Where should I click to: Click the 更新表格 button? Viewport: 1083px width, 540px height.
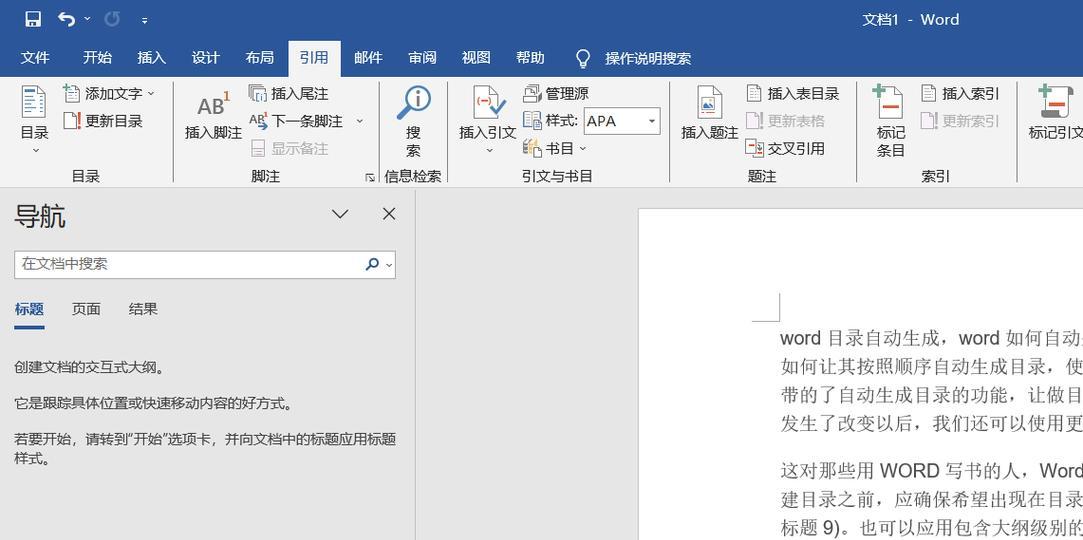point(785,121)
